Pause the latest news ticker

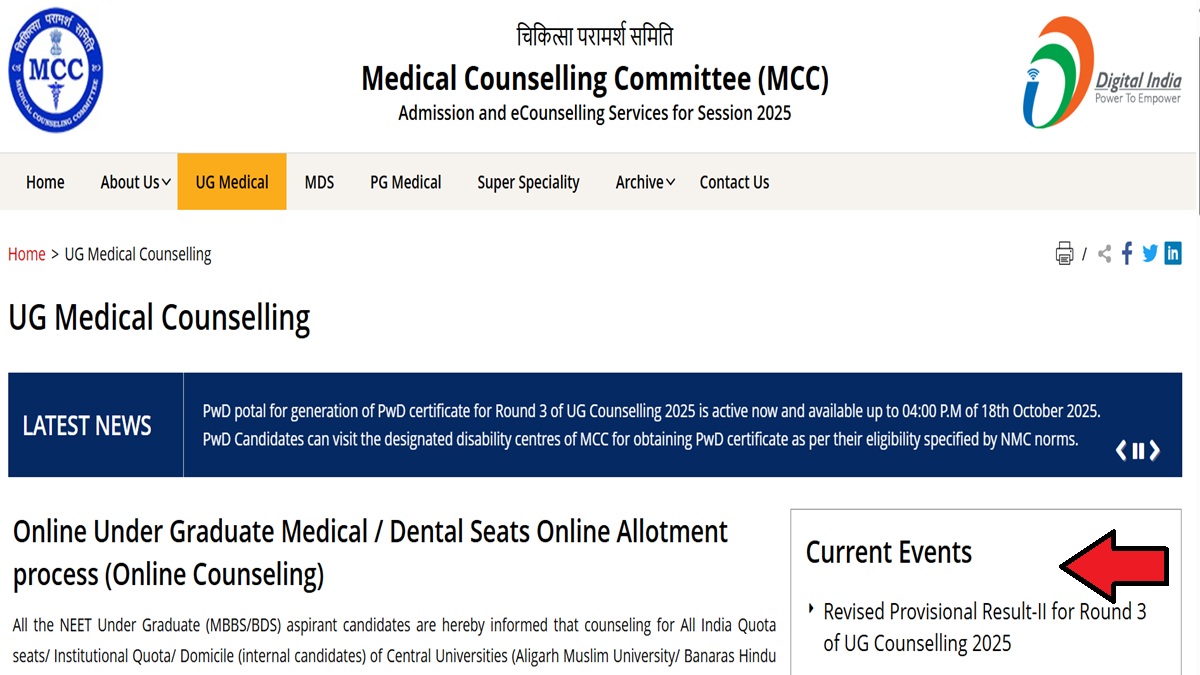point(1138,451)
